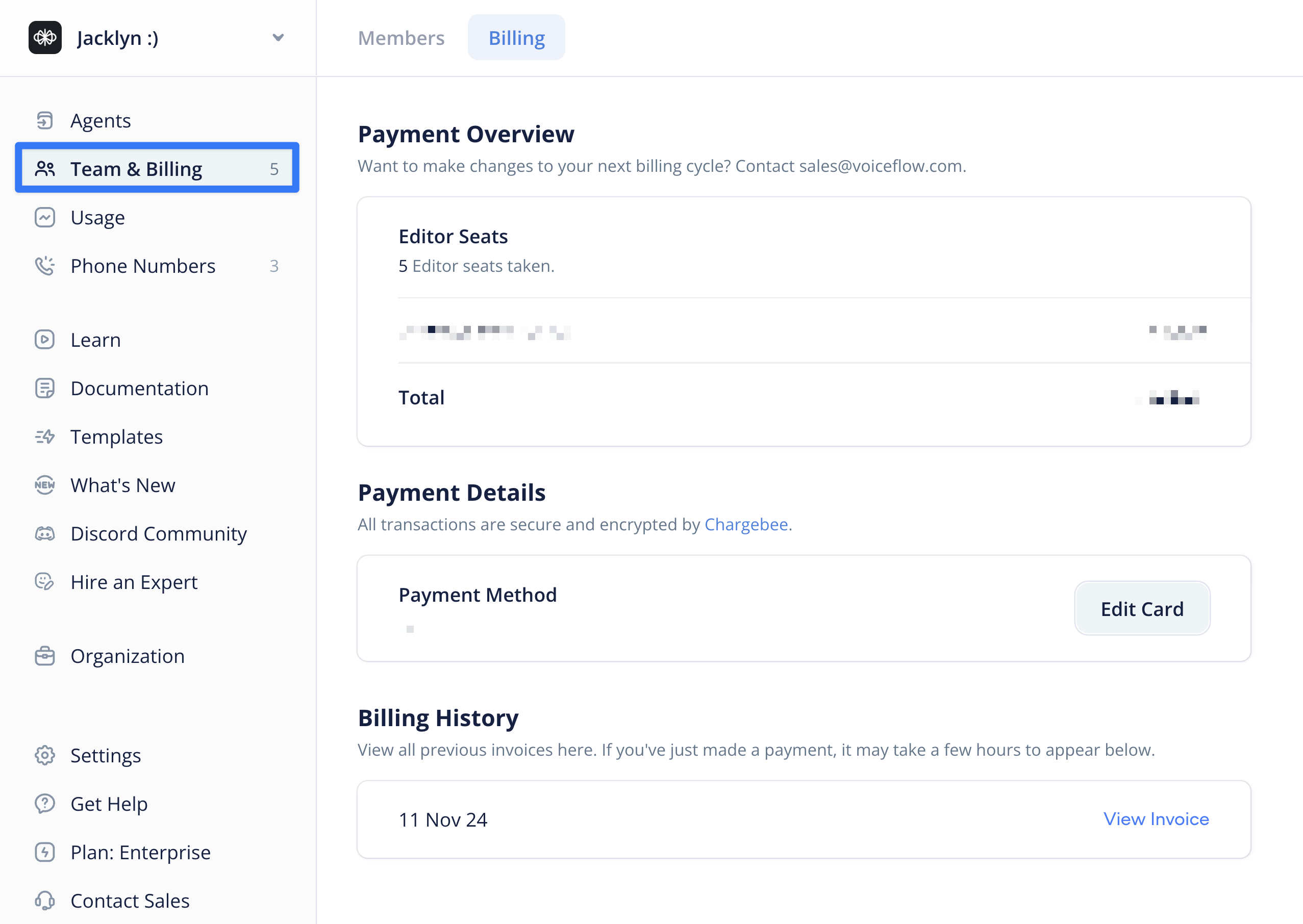The width and height of the screenshot is (1303, 924).
Task: Click Plan: Enterprise in sidebar
Action: (x=140, y=852)
